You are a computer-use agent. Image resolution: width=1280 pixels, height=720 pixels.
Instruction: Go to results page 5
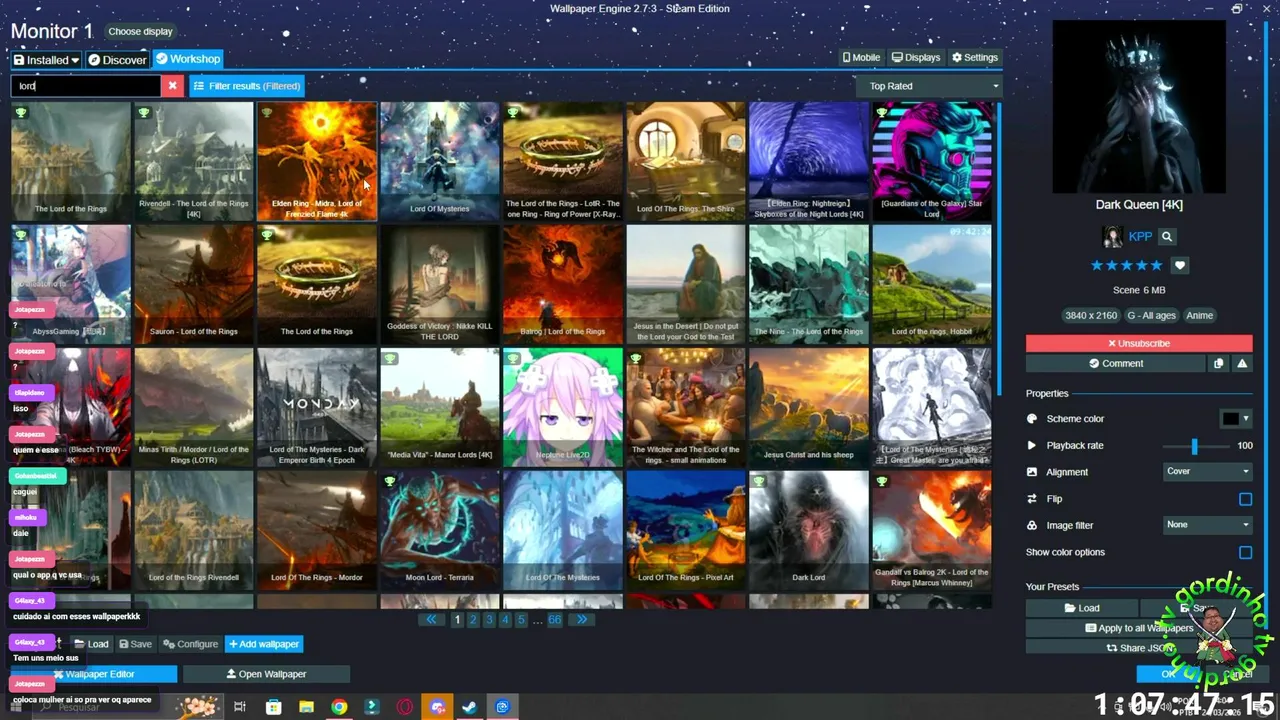521,620
